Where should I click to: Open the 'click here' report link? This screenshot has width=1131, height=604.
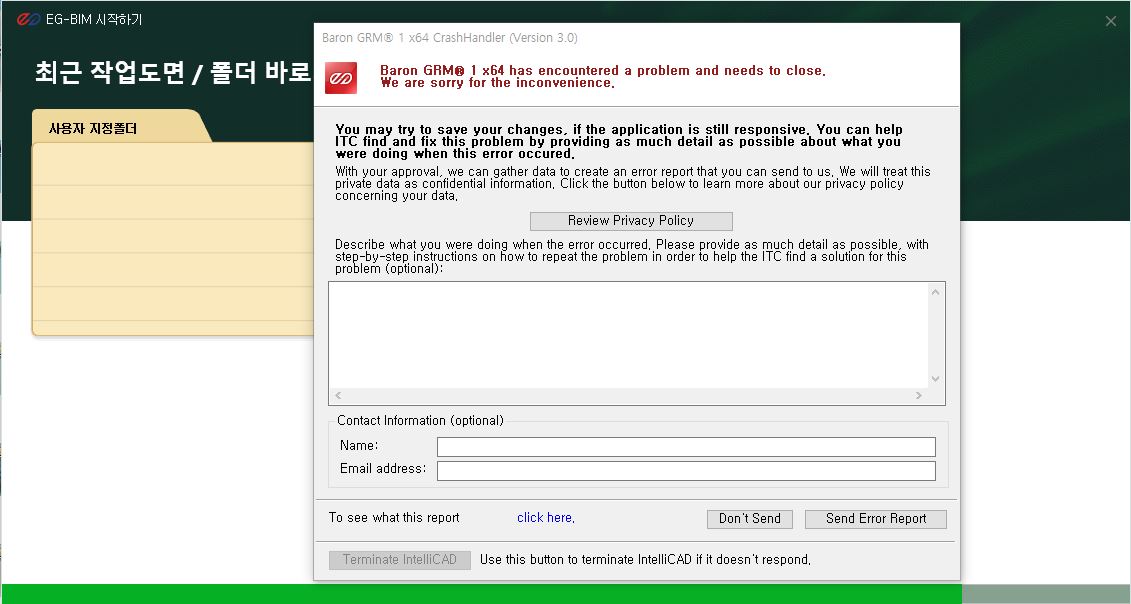tap(545, 517)
